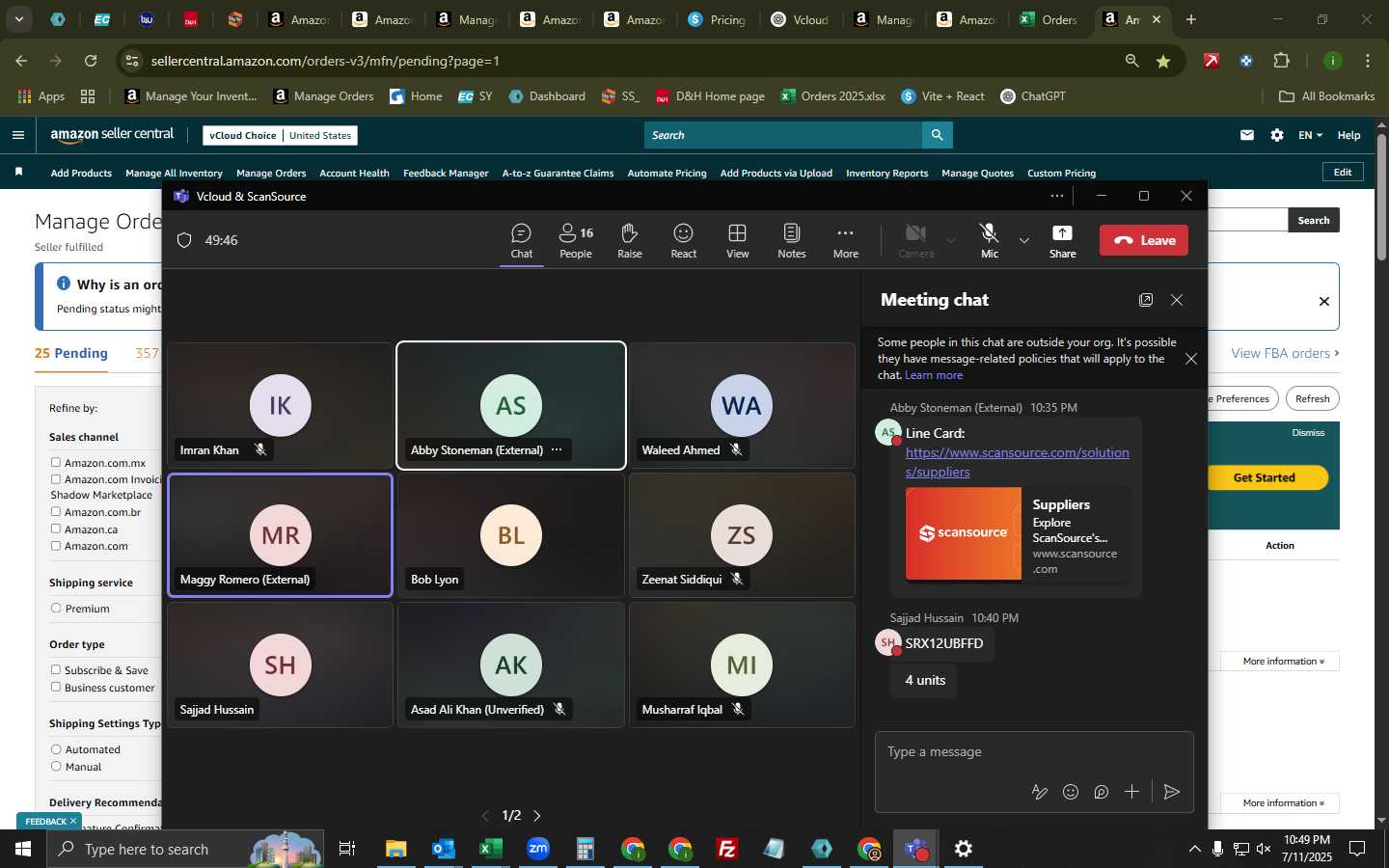Pop out the Meeting chat panel
This screenshot has height=868, width=1389.
coord(1146,300)
